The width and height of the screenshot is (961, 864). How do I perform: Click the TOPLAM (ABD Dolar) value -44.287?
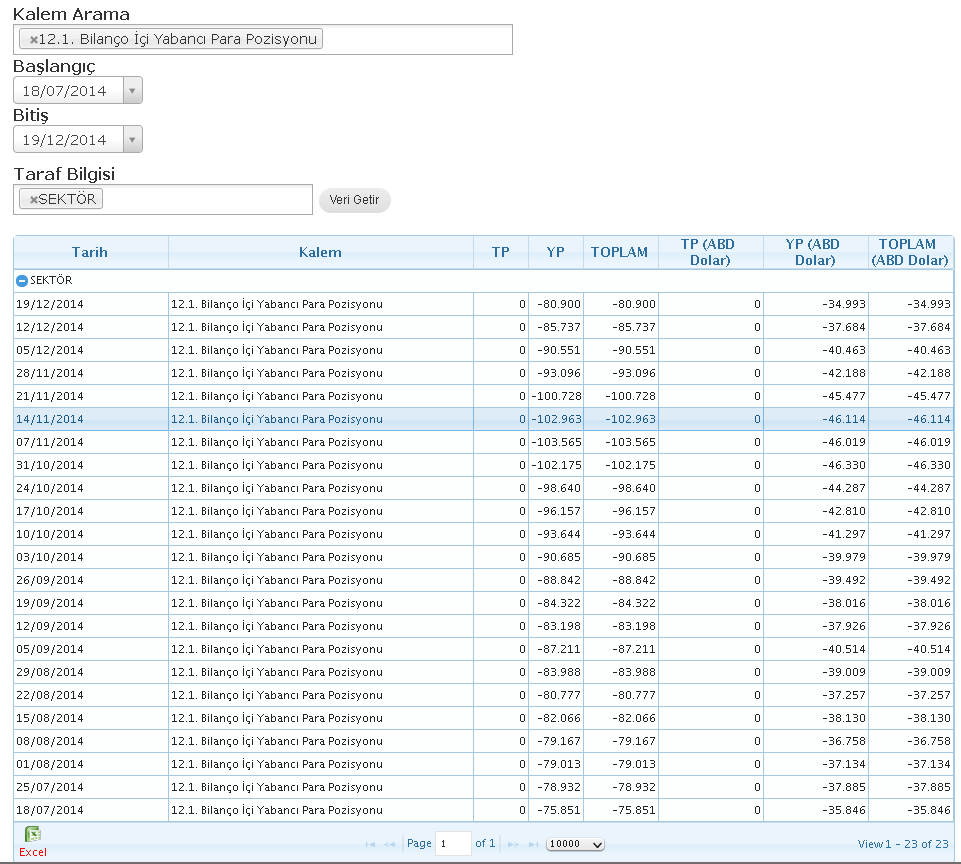[x=929, y=488]
